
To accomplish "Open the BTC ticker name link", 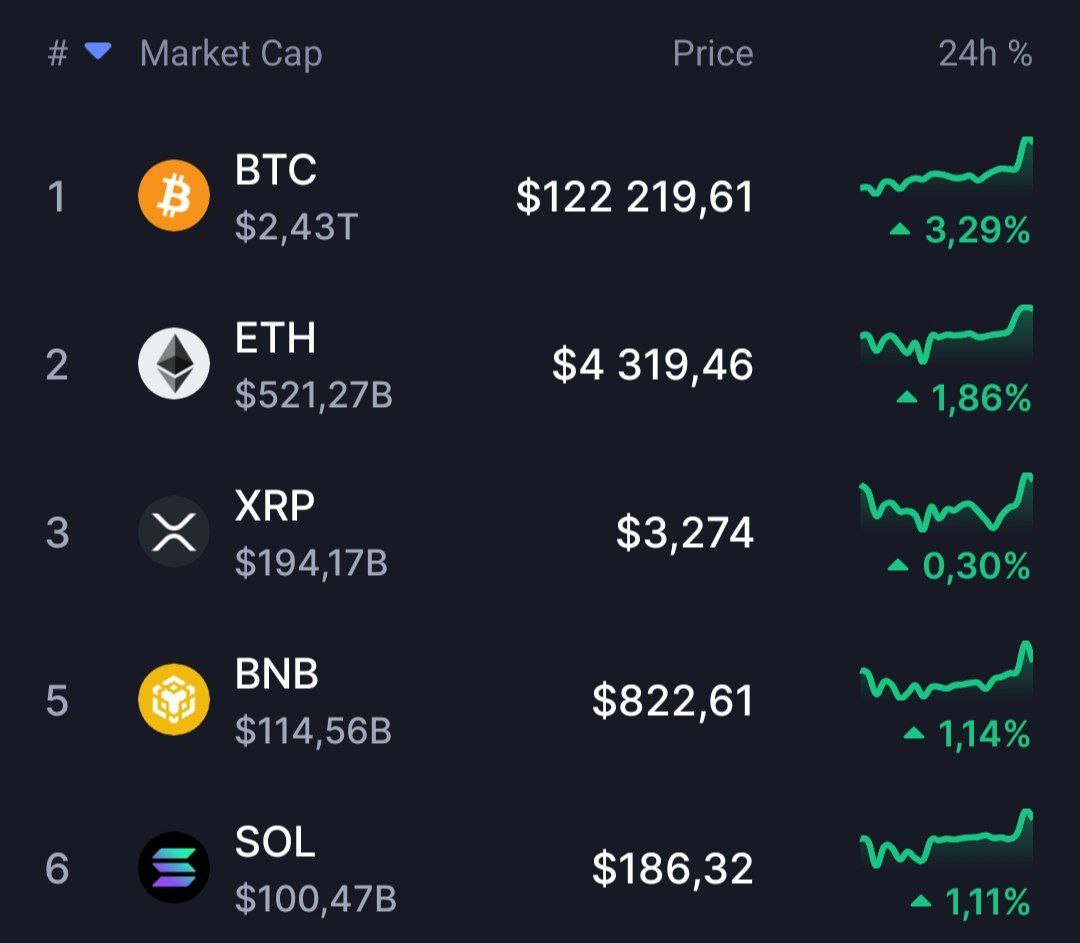I will [x=276, y=169].
